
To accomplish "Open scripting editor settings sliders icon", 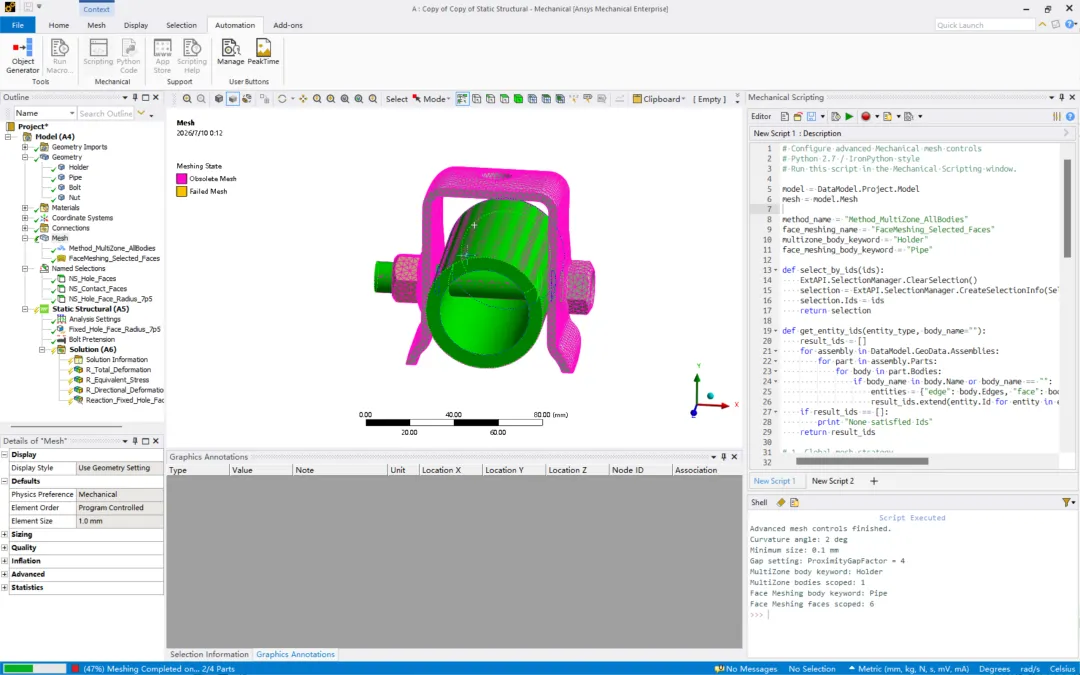I will click(1057, 116).
